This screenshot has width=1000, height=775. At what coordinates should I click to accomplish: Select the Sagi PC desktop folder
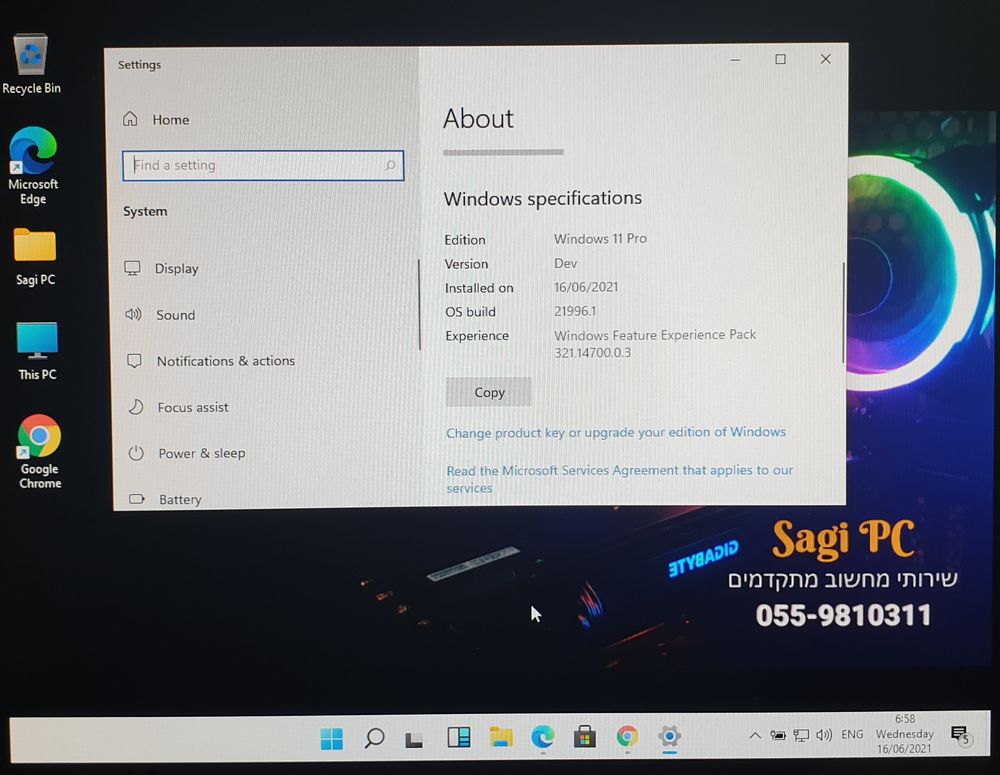point(35,255)
